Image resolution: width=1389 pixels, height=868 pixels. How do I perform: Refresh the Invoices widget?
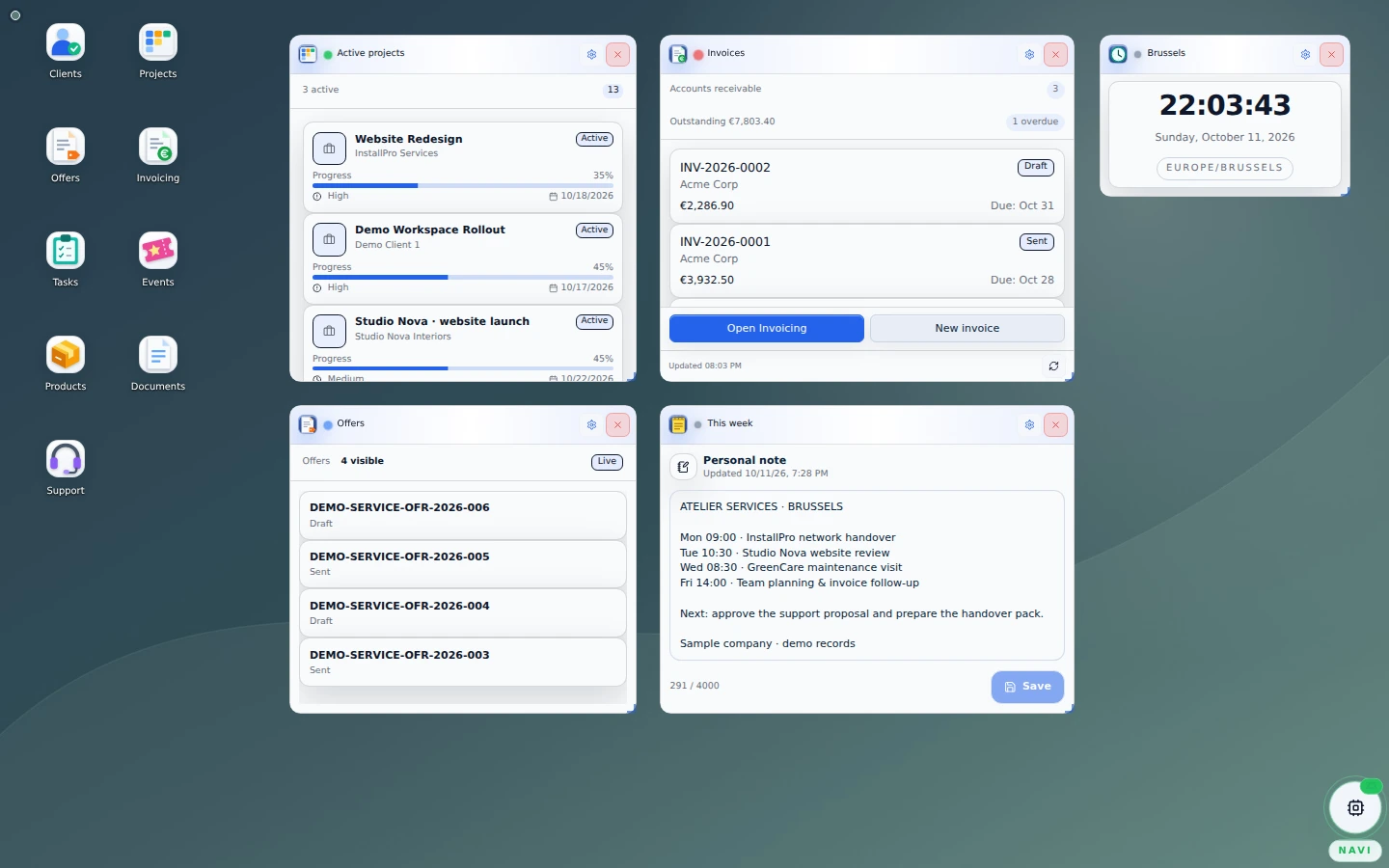point(1053,366)
